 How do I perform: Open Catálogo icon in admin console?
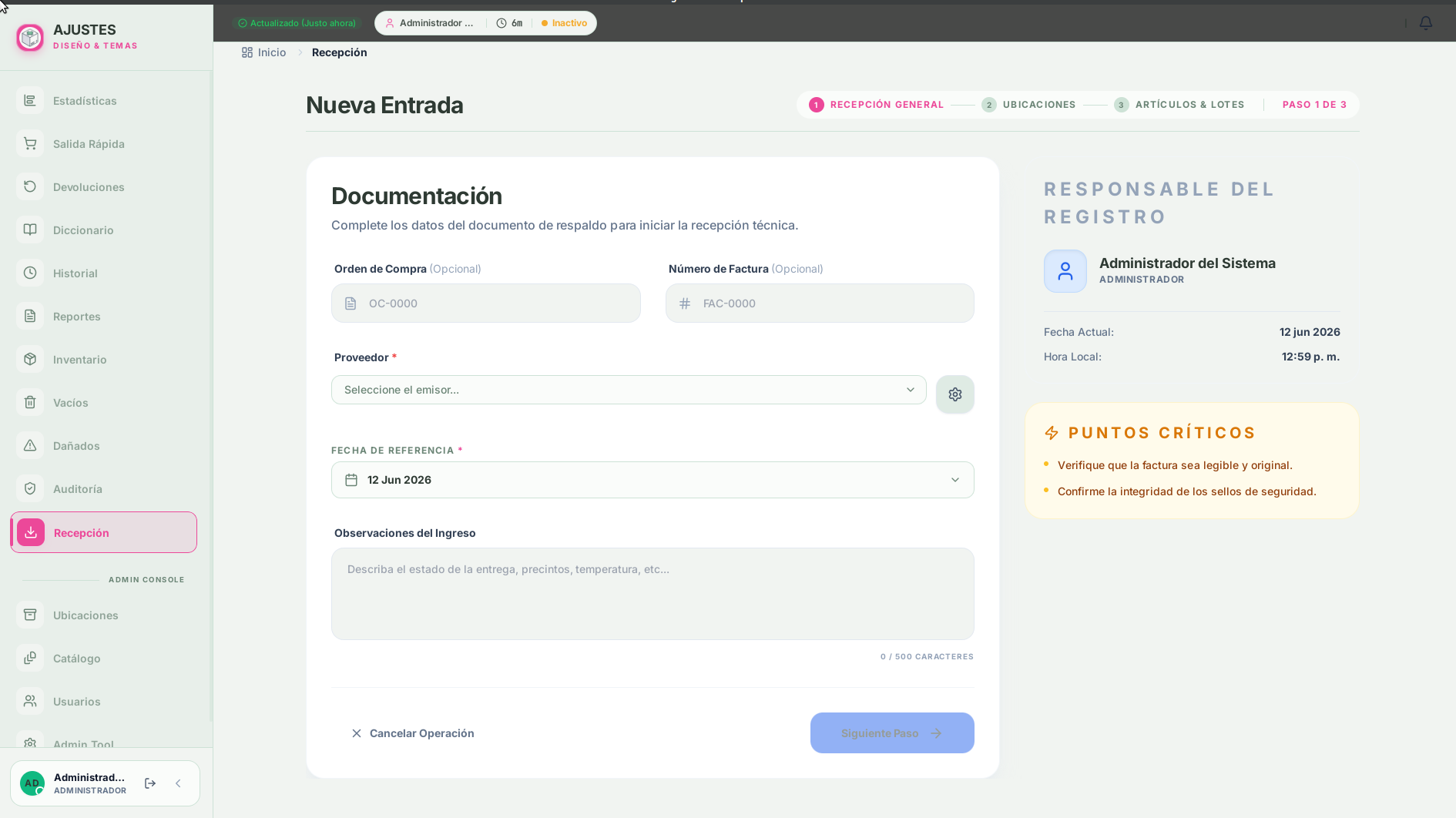click(30, 659)
